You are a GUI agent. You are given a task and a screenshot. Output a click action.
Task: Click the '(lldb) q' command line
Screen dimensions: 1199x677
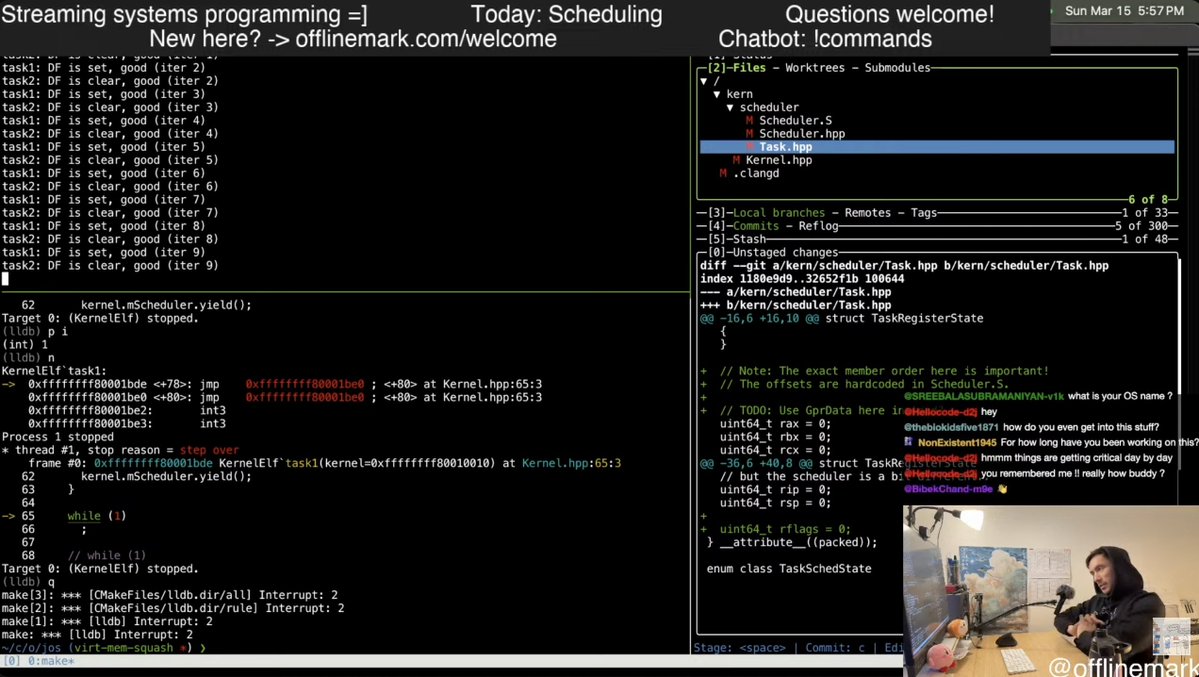[28, 582]
